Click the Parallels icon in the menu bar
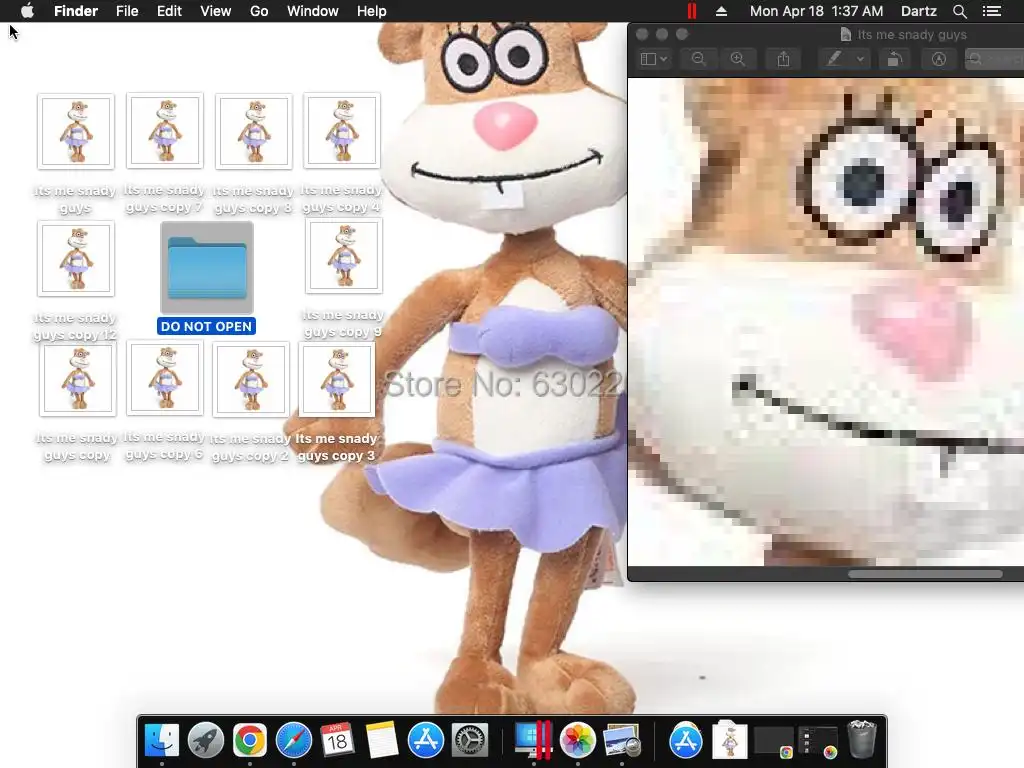The image size is (1024, 768). click(692, 11)
